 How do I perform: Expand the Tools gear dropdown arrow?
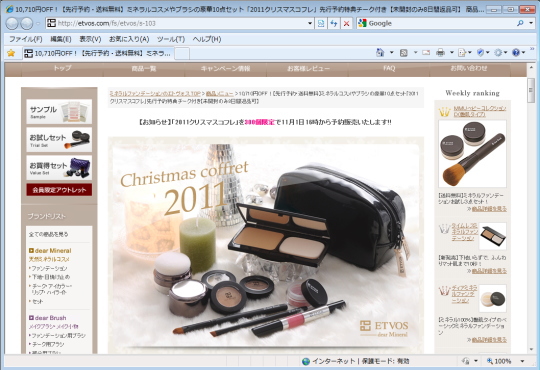(506, 53)
